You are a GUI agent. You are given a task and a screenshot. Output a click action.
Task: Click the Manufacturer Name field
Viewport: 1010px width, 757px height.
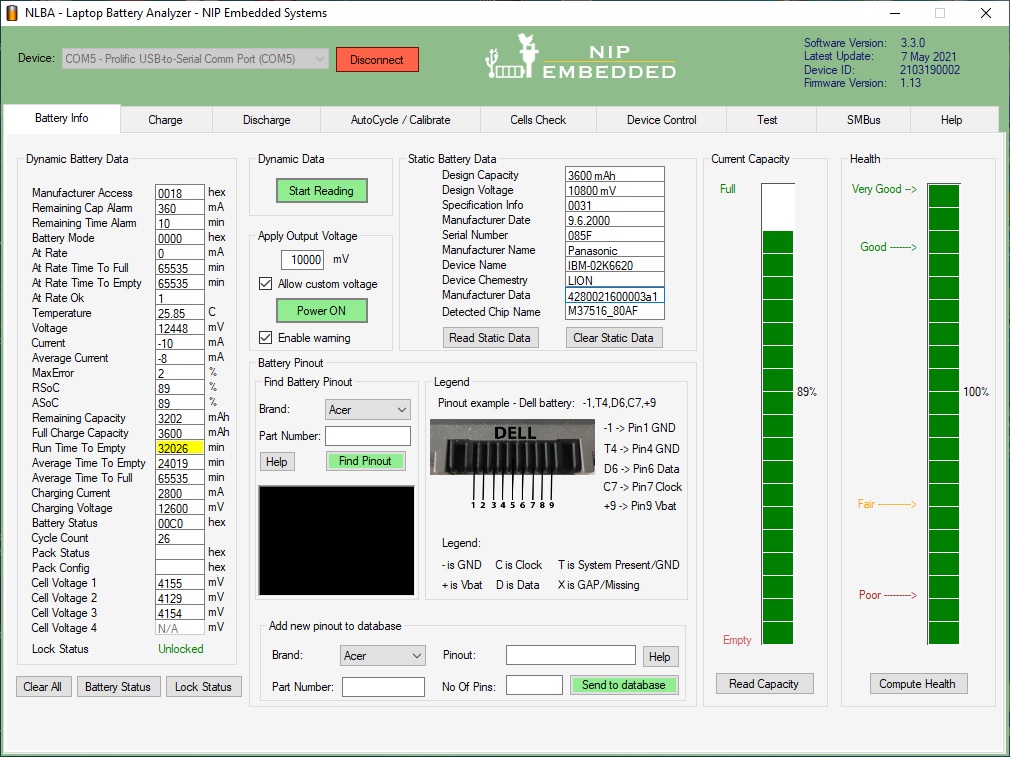(x=615, y=251)
